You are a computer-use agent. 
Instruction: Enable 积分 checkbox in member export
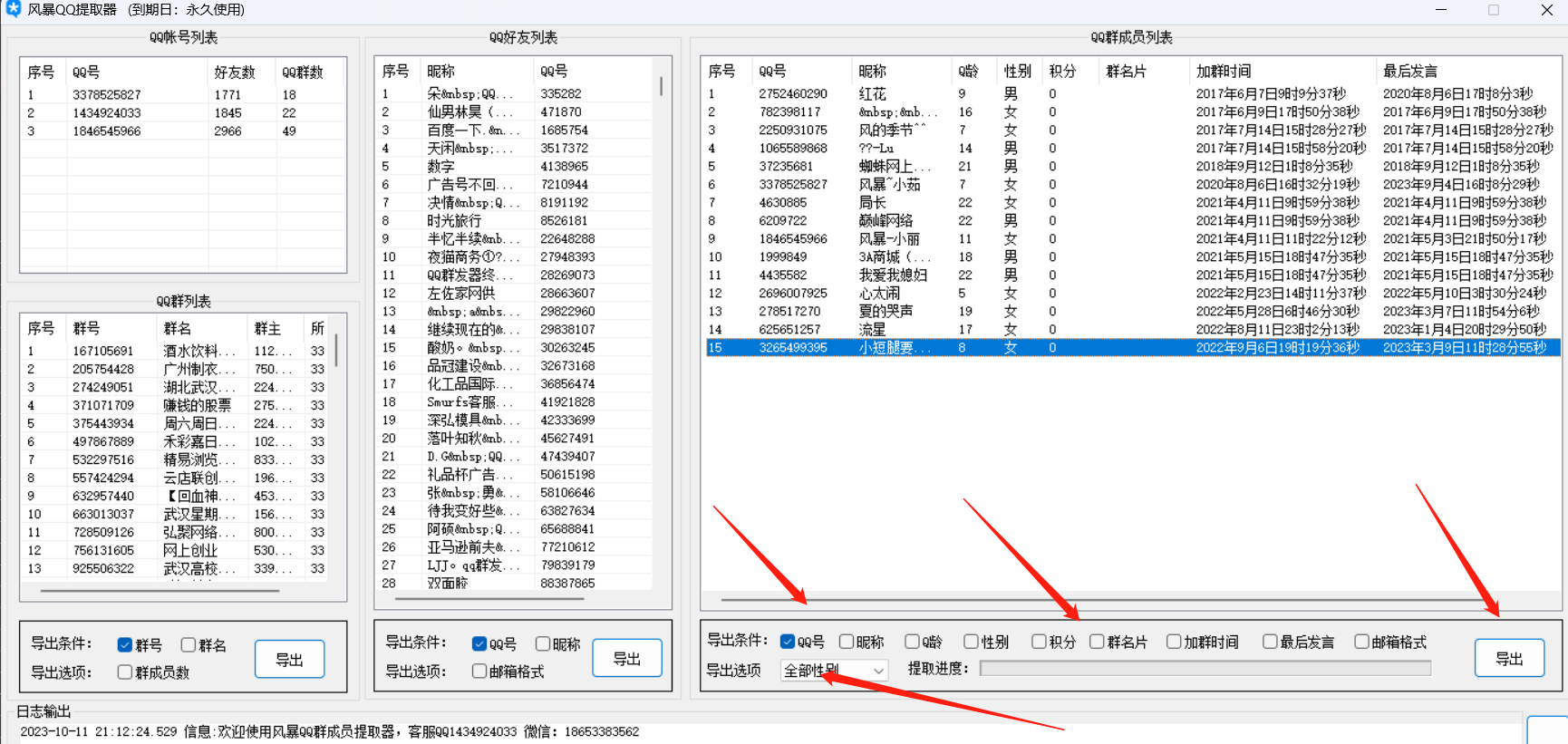pyautogui.click(x=1040, y=642)
